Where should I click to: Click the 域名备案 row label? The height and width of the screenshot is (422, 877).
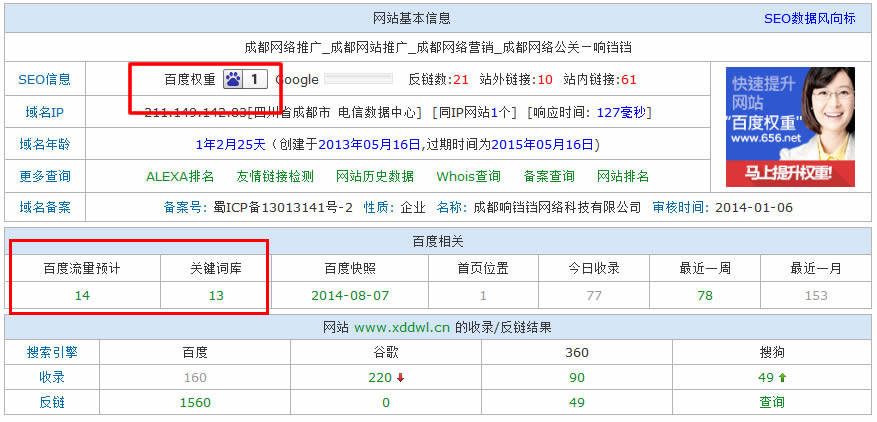coord(45,208)
